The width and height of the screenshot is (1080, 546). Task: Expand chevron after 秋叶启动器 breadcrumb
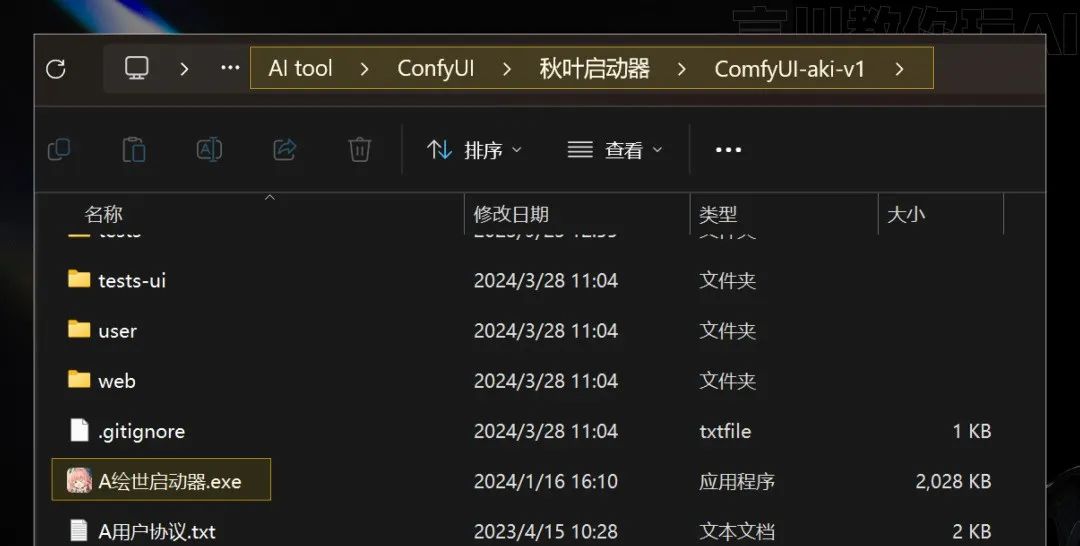coord(682,69)
